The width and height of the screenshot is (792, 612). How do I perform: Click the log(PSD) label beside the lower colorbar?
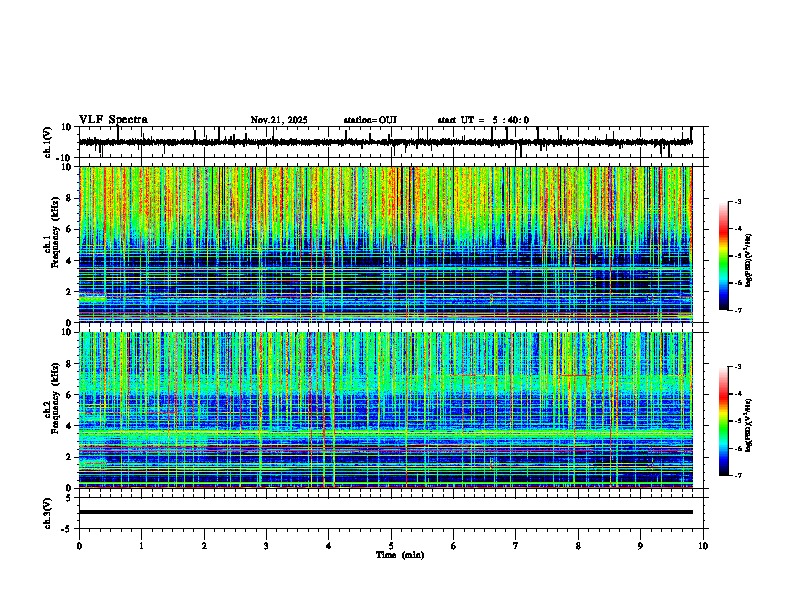tap(749, 425)
